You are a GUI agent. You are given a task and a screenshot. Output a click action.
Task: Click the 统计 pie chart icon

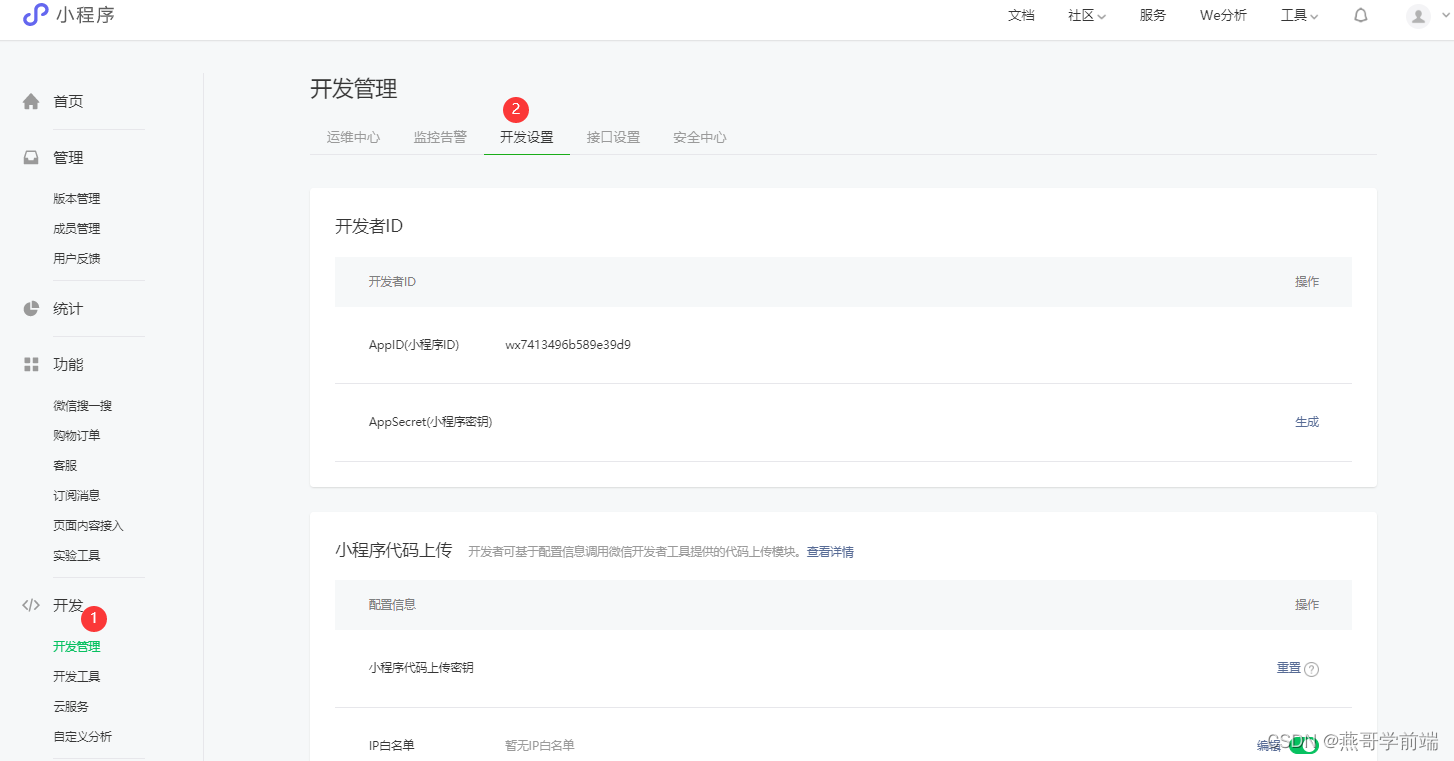[x=31, y=308]
